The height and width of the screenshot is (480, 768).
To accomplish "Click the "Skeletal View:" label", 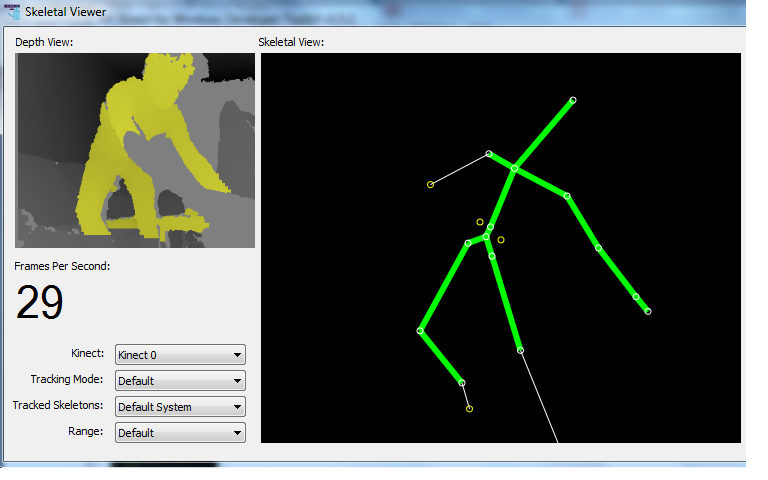I will 291,42.
